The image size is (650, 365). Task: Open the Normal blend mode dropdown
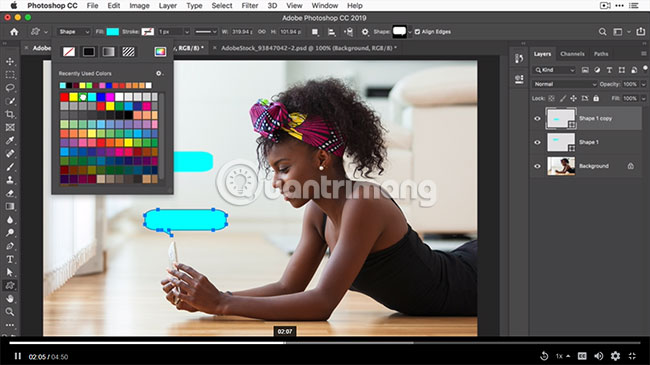pos(565,84)
